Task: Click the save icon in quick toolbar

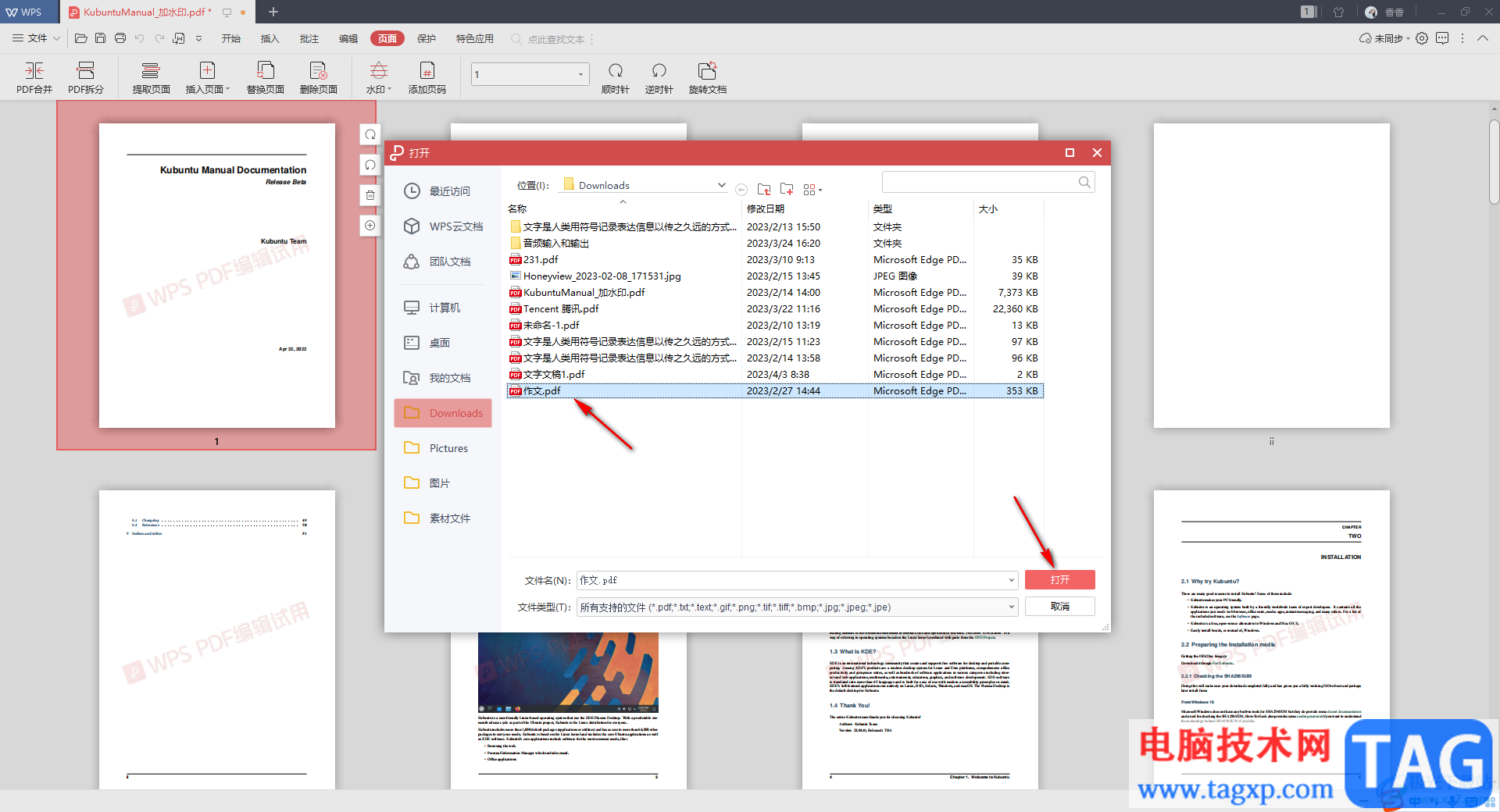Action: 100,38
